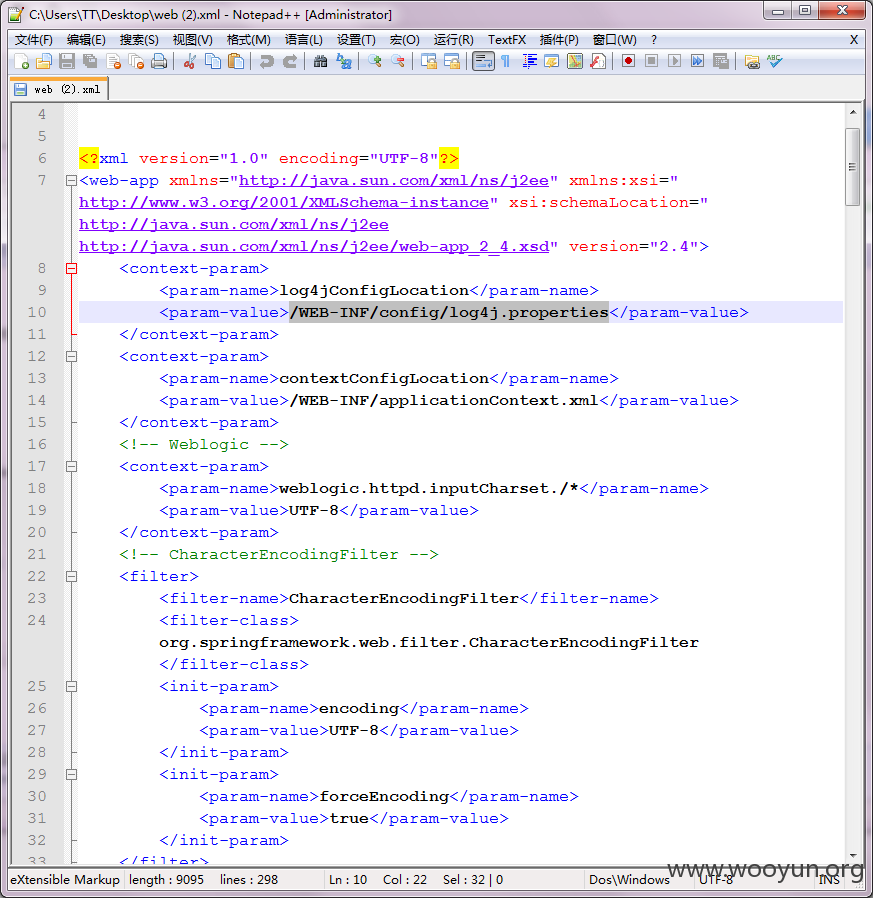Toggle the indent guide display
This screenshot has height=898, width=873.
529,61
